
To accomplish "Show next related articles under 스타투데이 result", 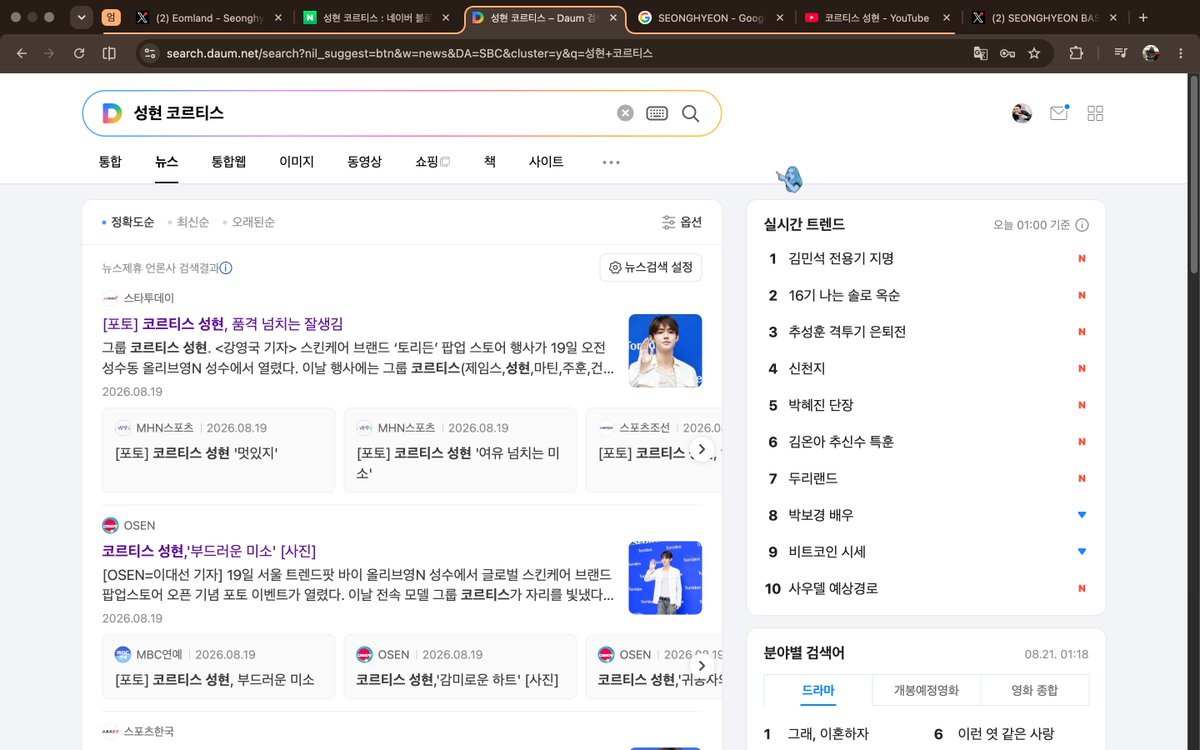I will tap(702, 449).
